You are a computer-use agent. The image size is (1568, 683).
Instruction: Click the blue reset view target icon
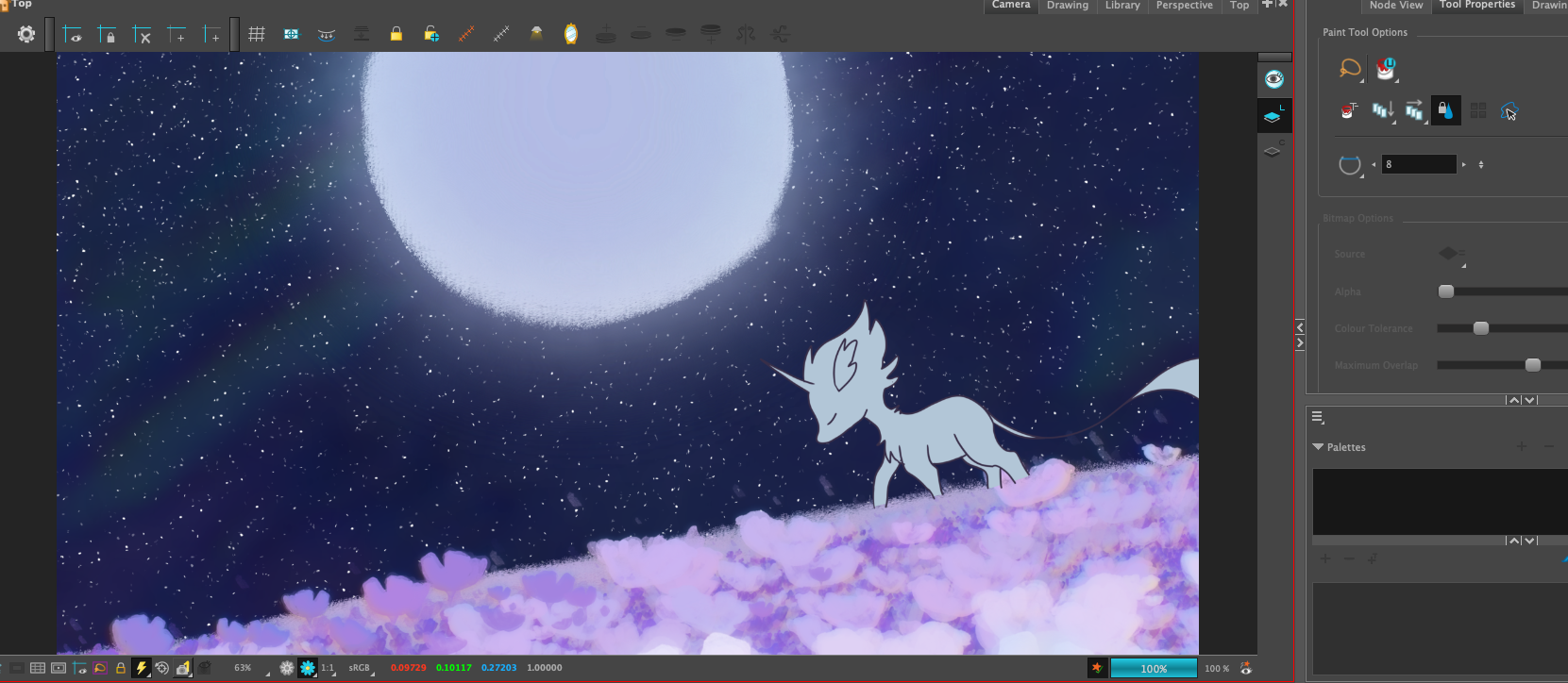(292, 35)
